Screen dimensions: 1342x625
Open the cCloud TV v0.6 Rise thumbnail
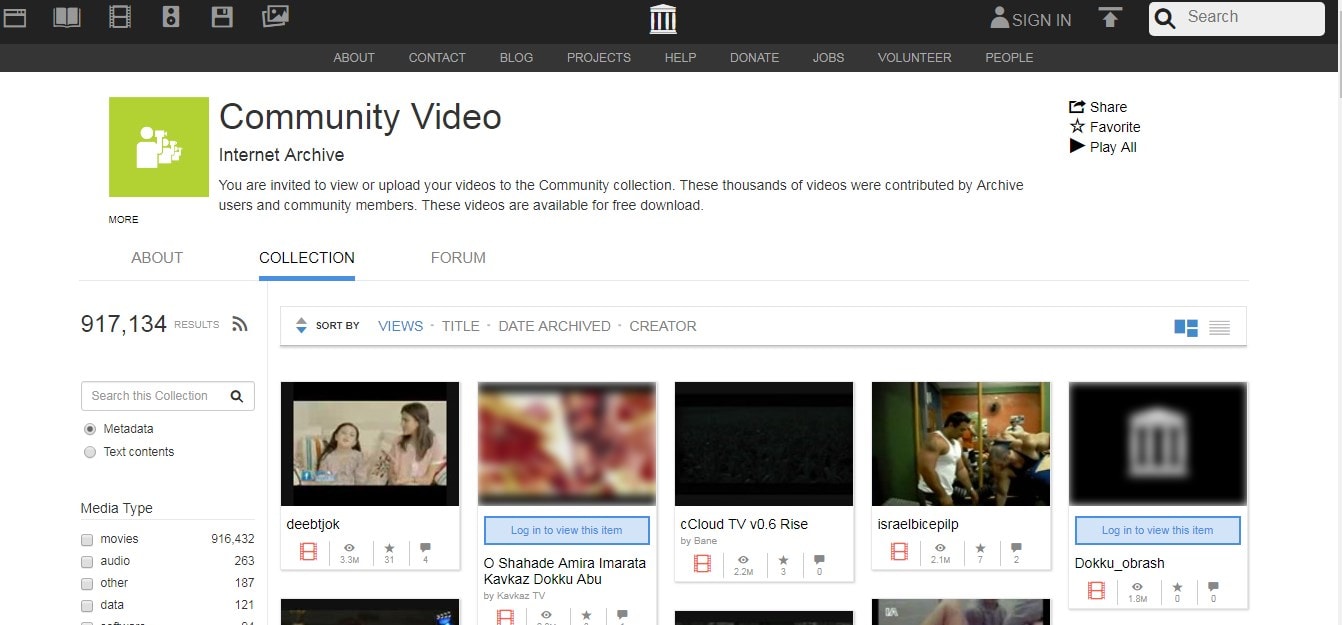[764, 444]
